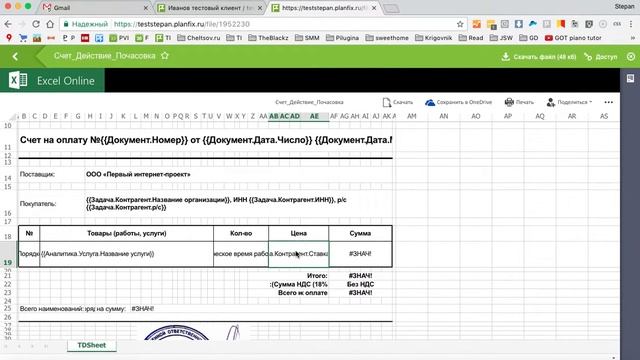
Task: Open the Pilugina bookmarks folder
Action: pos(342,38)
